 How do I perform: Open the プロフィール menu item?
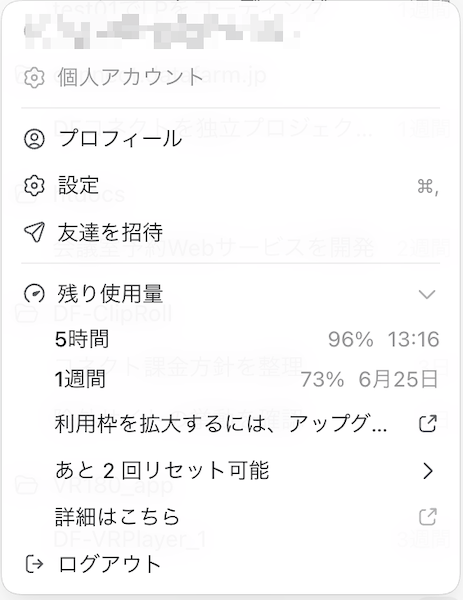pos(231,139)
